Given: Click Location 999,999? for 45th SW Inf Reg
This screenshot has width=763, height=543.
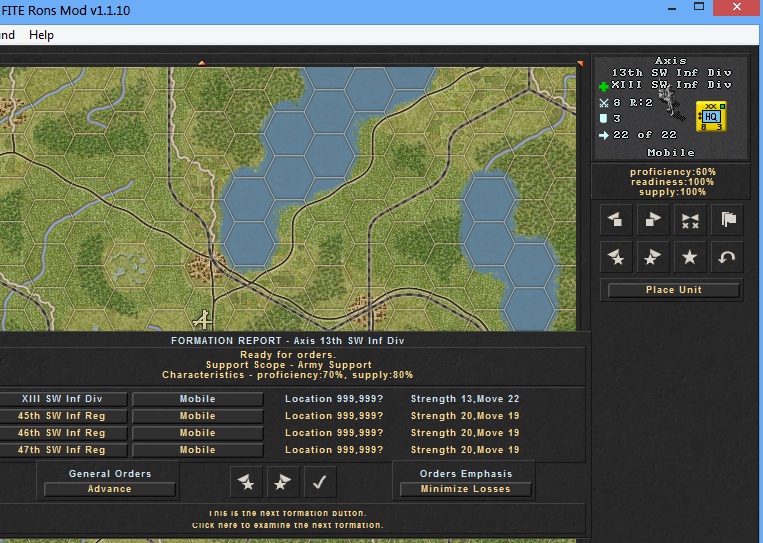Looking at the screenshot, I should tap(334, 416).
